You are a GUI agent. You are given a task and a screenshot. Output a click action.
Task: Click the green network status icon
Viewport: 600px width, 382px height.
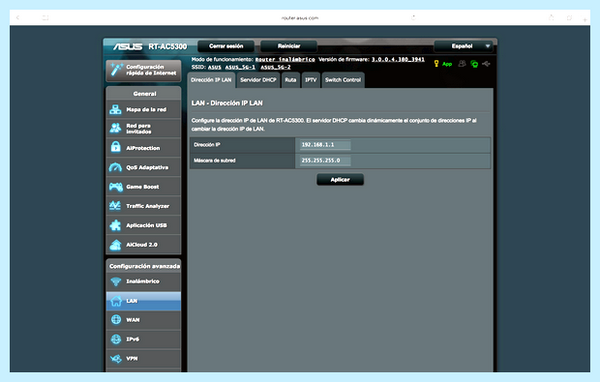click(474, 64)
